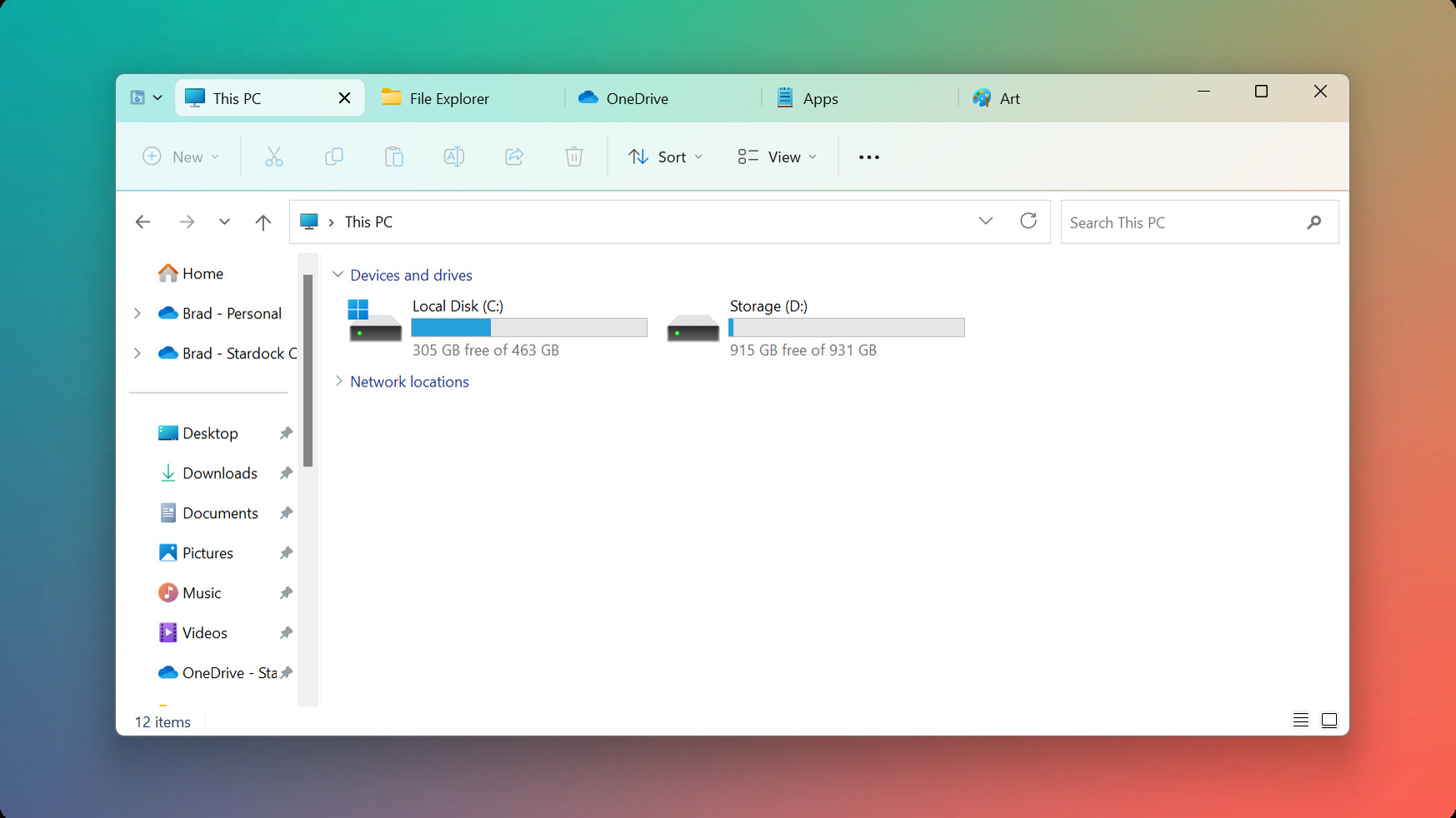Screen dimensions: 1456x818
Task: Click the Delete icon in the toolbar
Action: click(574, 157)
